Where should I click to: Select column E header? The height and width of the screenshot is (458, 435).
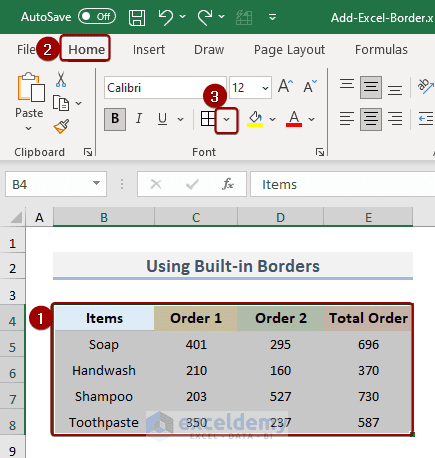coord(368,218)
